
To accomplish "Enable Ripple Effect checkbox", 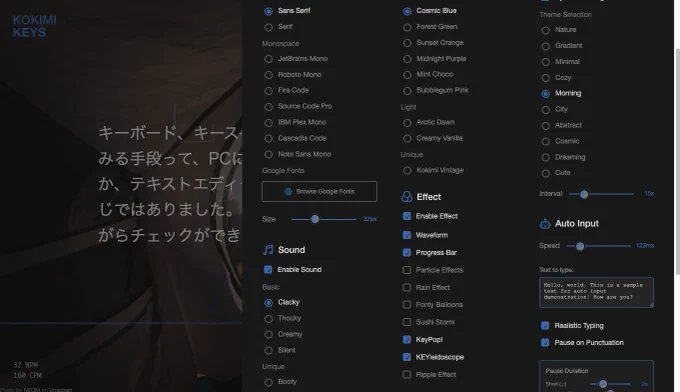I will 406,375.
